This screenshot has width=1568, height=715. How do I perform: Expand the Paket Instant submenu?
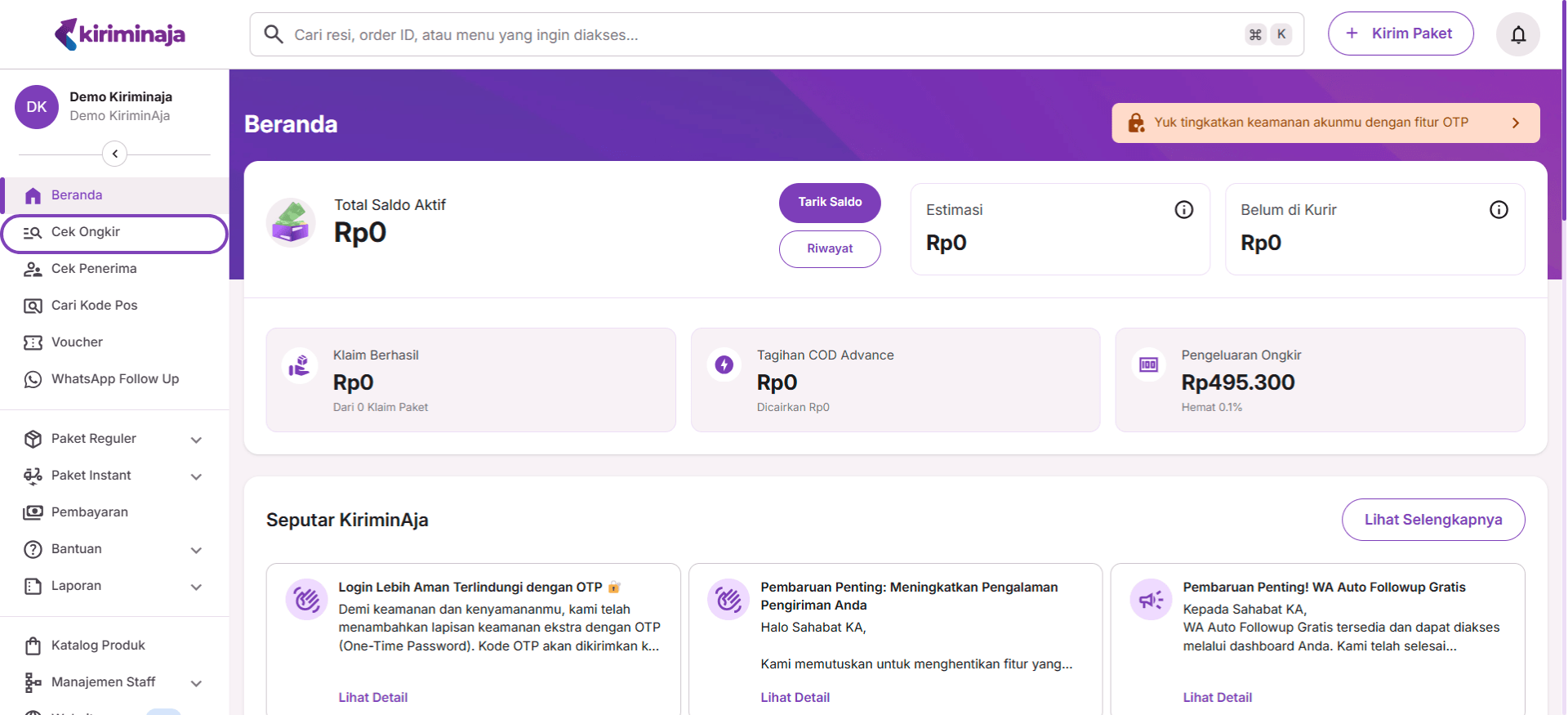[196, 476]
